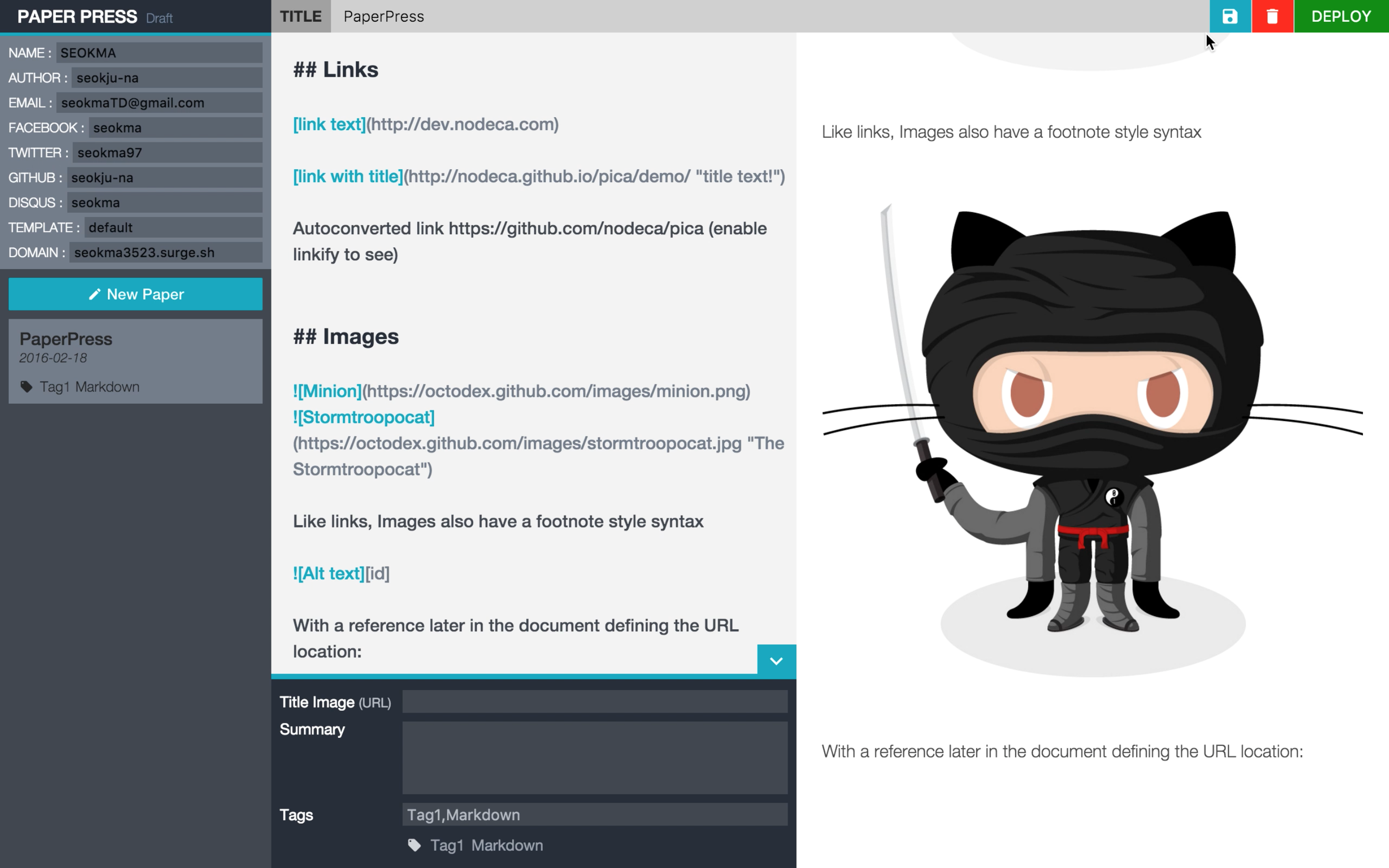Place cursor on the ## Images heading

(x=345, y=337)
